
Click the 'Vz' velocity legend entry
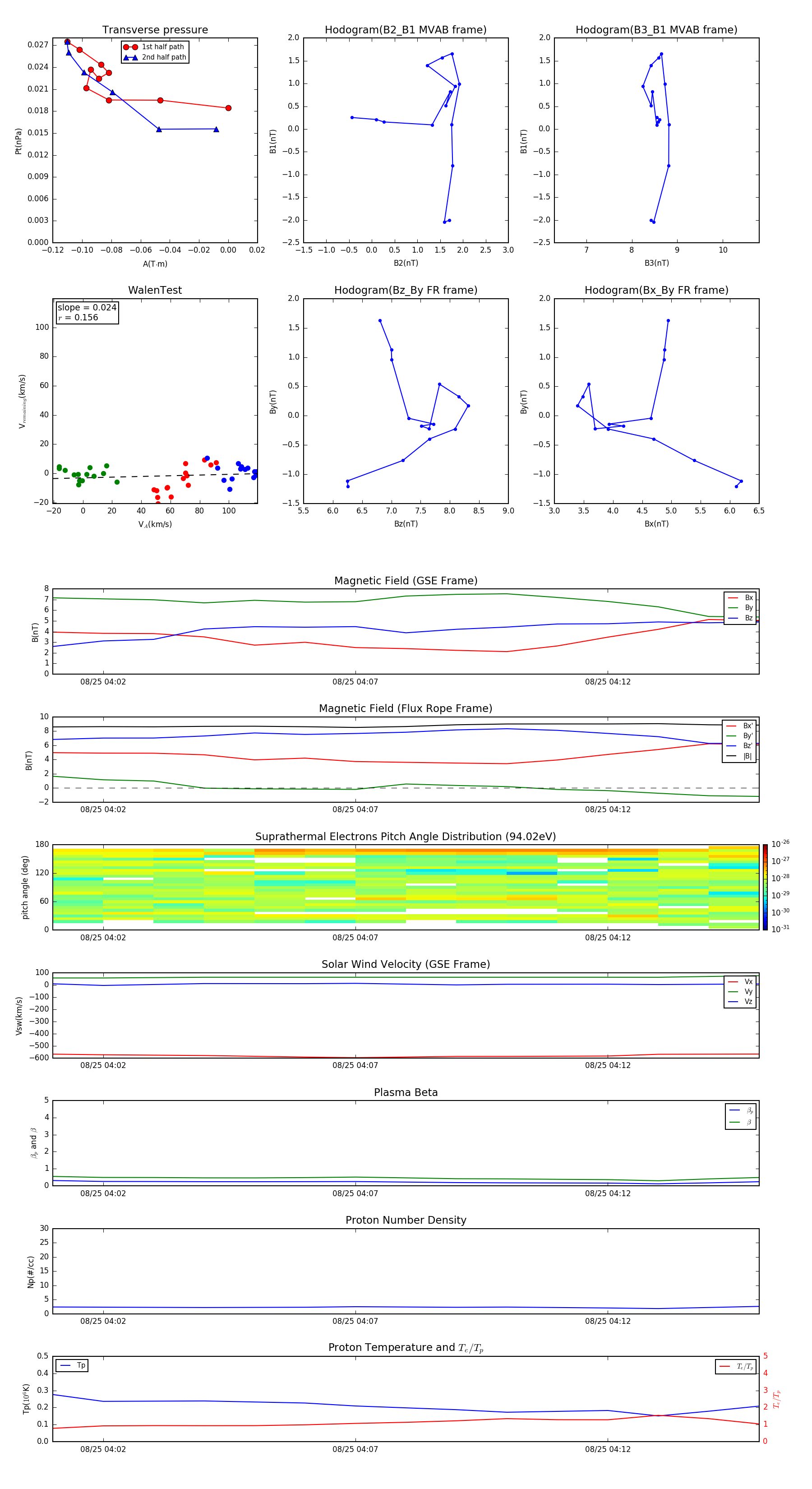(x=741, y=1001)
